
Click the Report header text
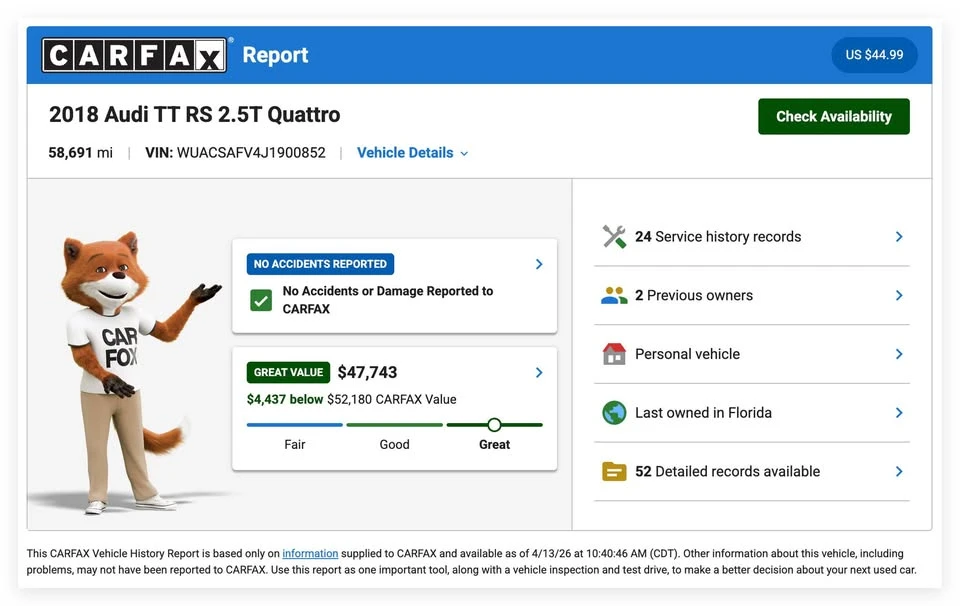click(276, 55)
